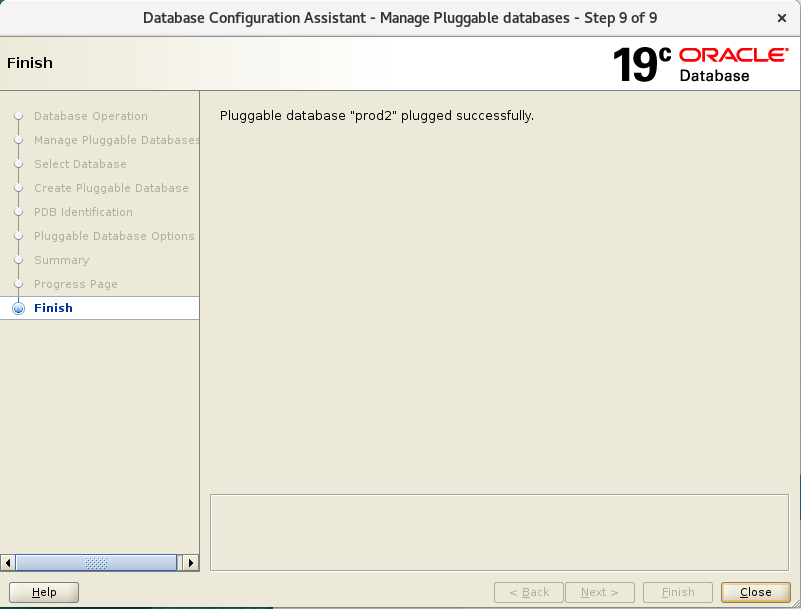The height and width of the screenshot is (609, 801).
Task: Click the sidebar scrollbar's right arrow
Action: click(x=191, y=563)
